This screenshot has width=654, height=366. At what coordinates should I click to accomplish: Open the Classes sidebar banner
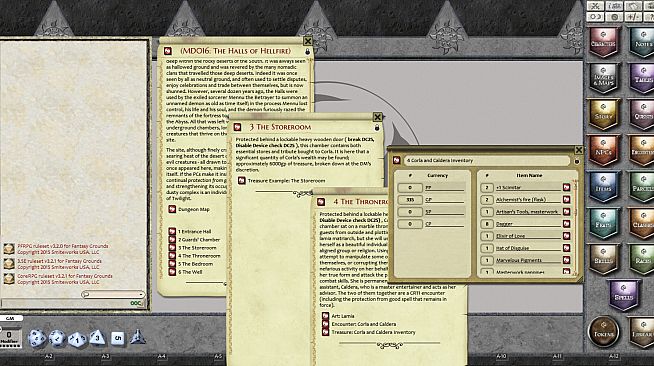coord(642,223)
